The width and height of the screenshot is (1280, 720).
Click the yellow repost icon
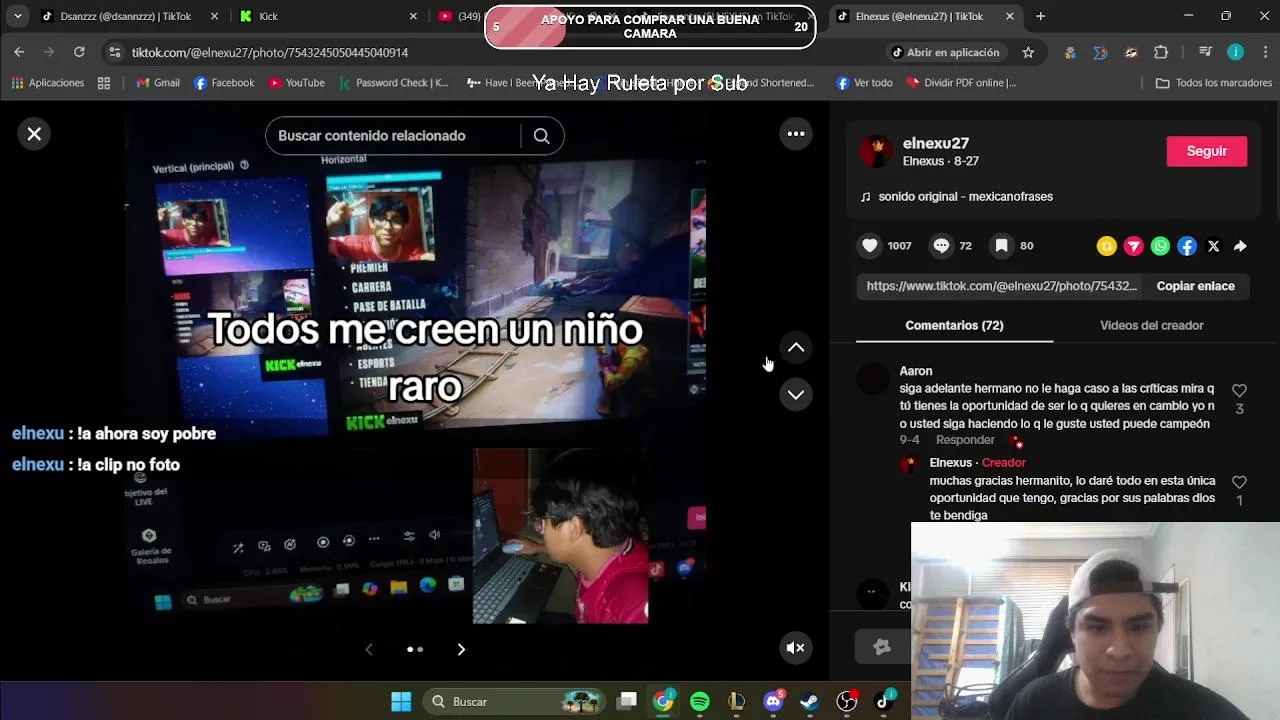pos(1107,246)
